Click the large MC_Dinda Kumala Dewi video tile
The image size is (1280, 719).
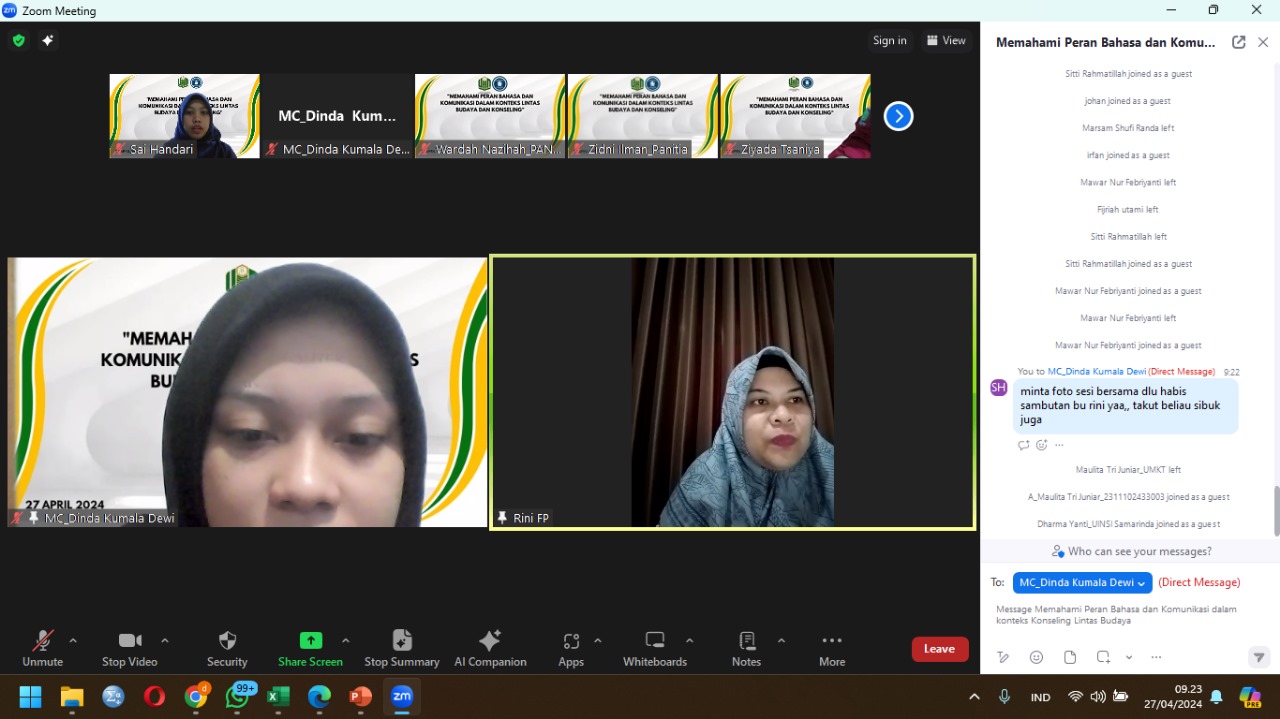pos(247,392)
